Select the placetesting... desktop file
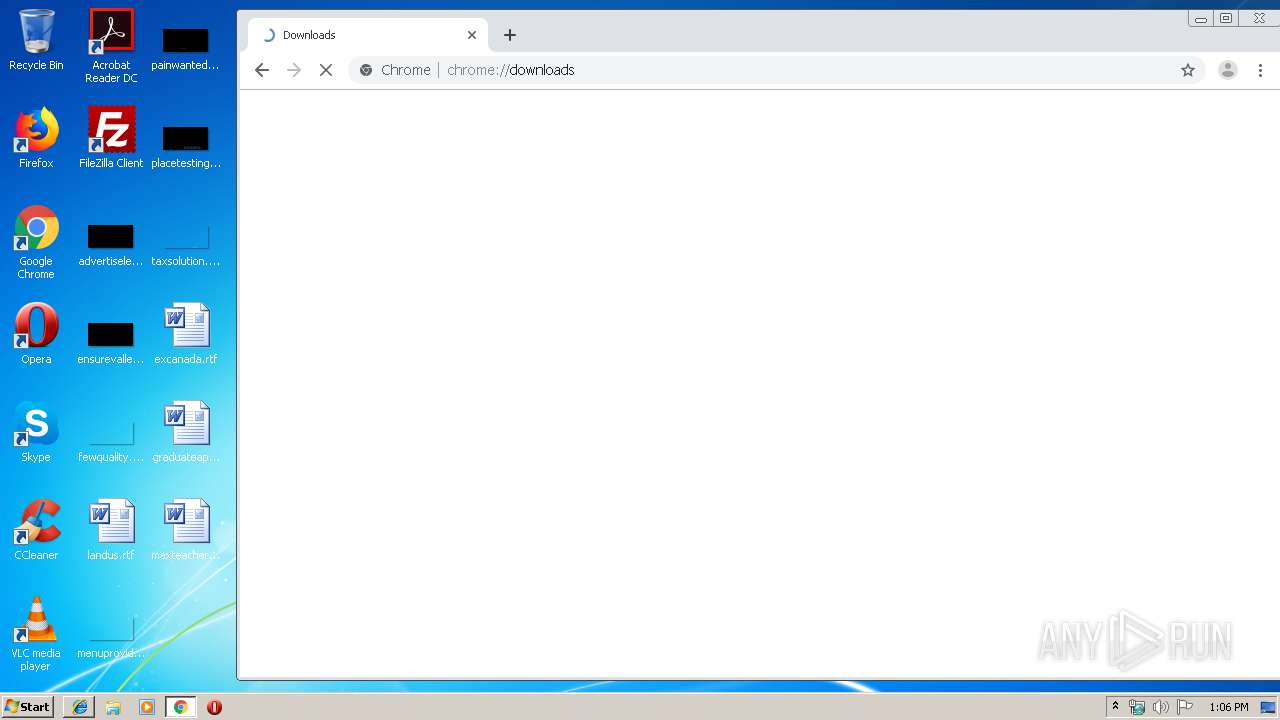 [186, 146]
